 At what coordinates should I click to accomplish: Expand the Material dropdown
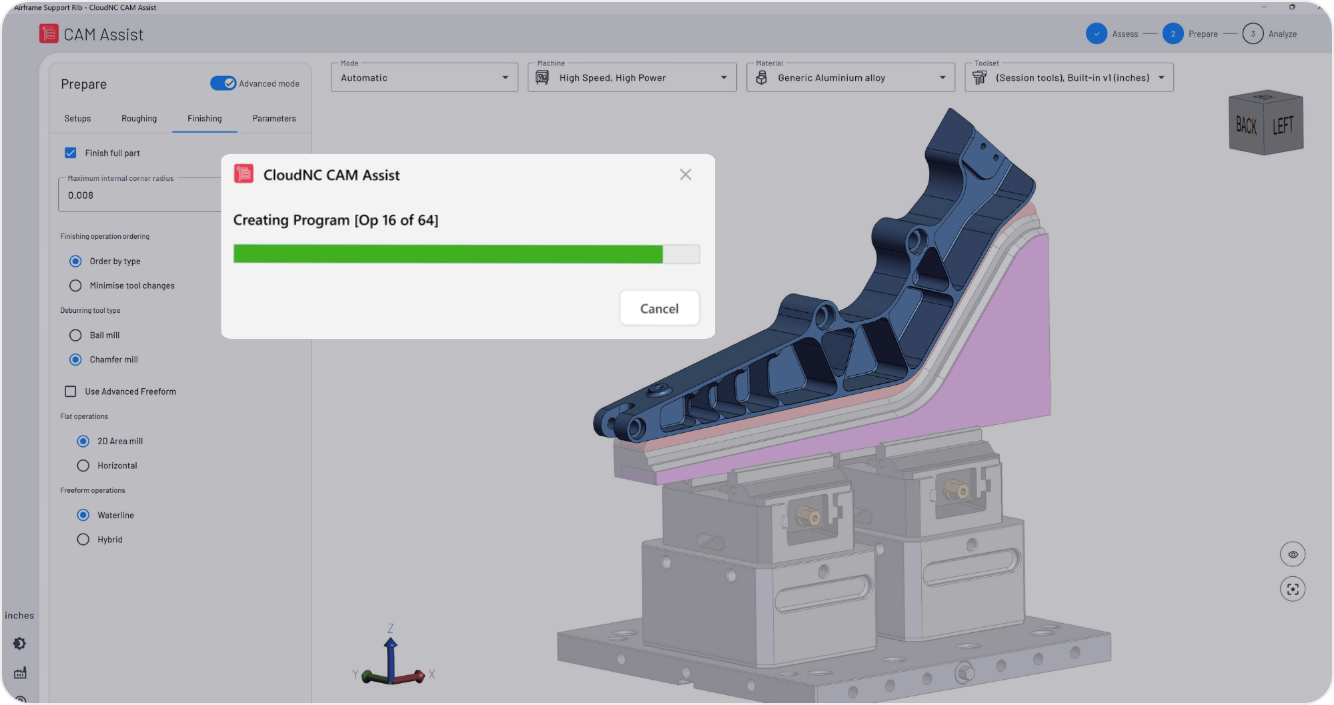850,77
